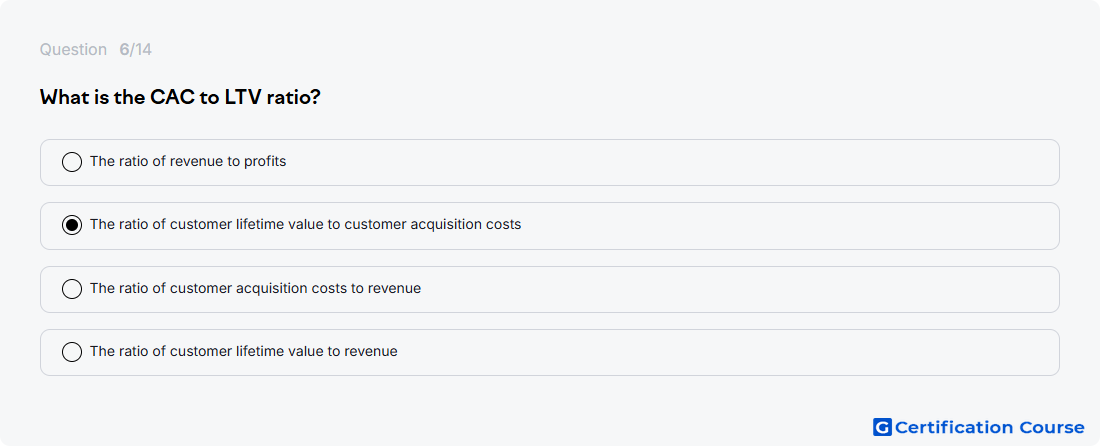Click the 'What is the CAC to LTV ratio?' heading
Image resolution: width=1100 pixels, height=446 pixels.
point(180,97)
